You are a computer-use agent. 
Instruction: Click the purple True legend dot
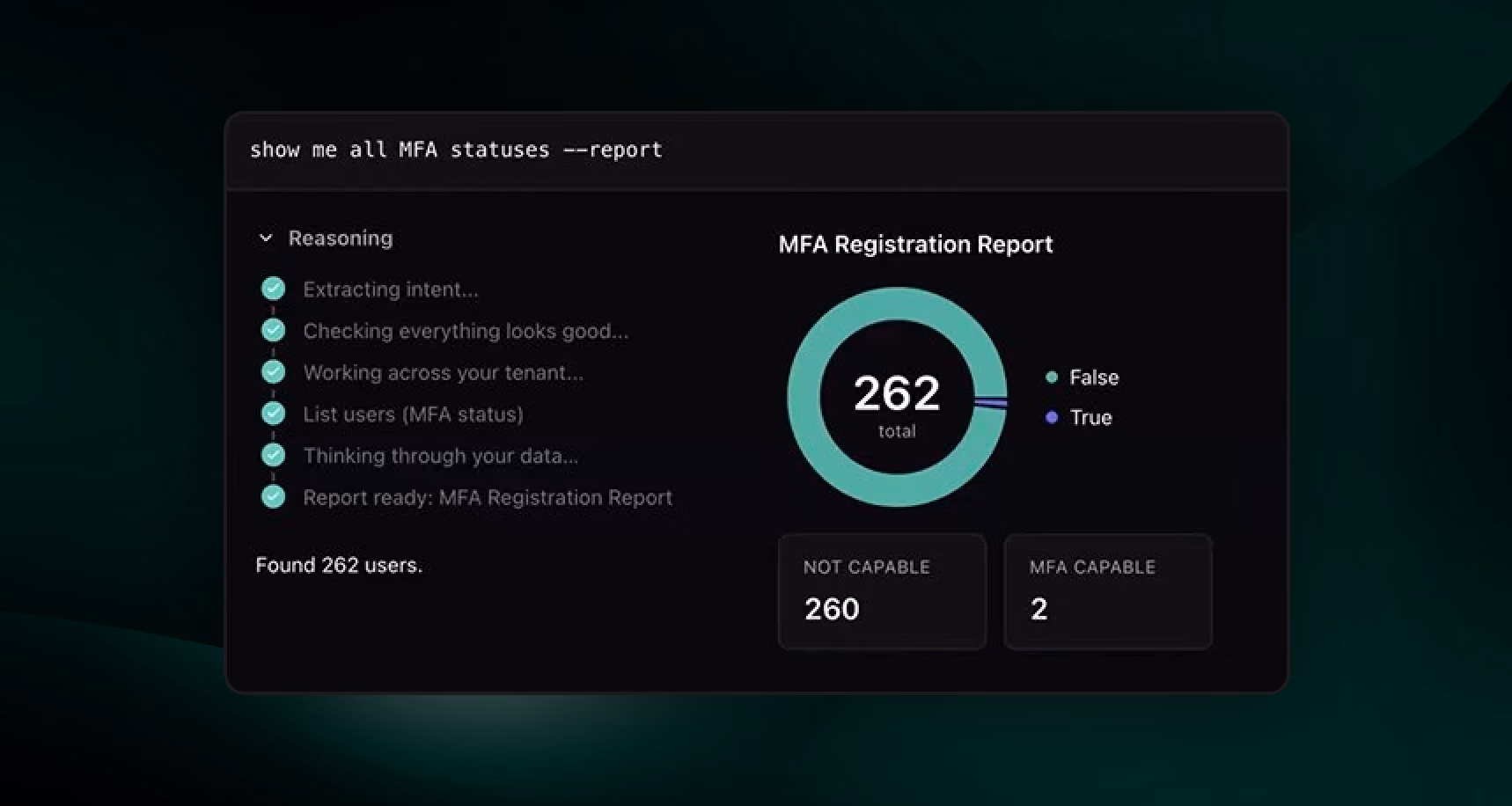[x=1051, y=417]
